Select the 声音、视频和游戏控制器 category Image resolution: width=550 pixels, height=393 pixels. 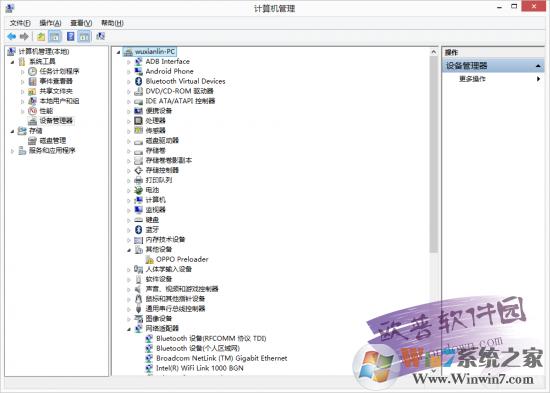click(x=182, y=289)
